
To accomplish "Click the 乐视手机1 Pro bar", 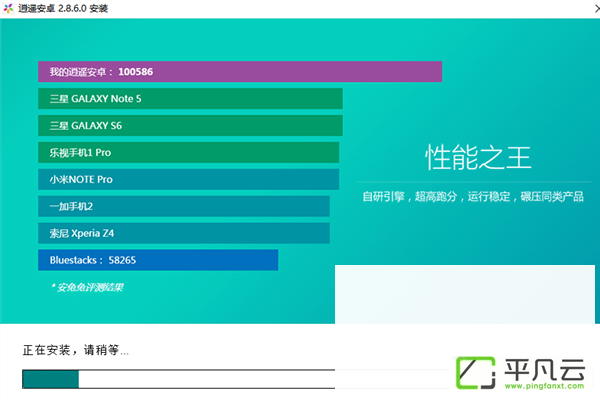I will point(188,152).
